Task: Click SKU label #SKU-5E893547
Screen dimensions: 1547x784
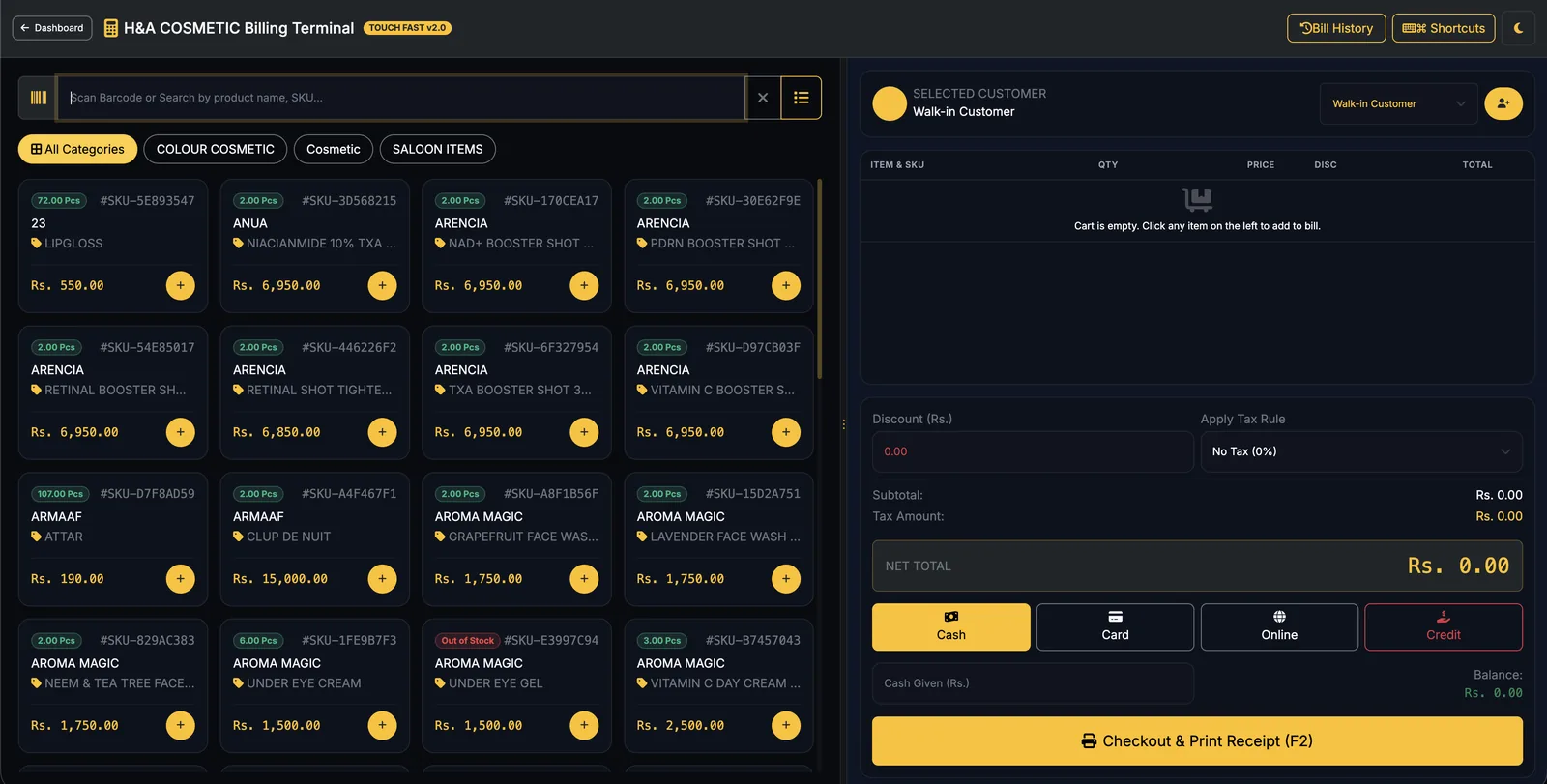Action: 147,201
